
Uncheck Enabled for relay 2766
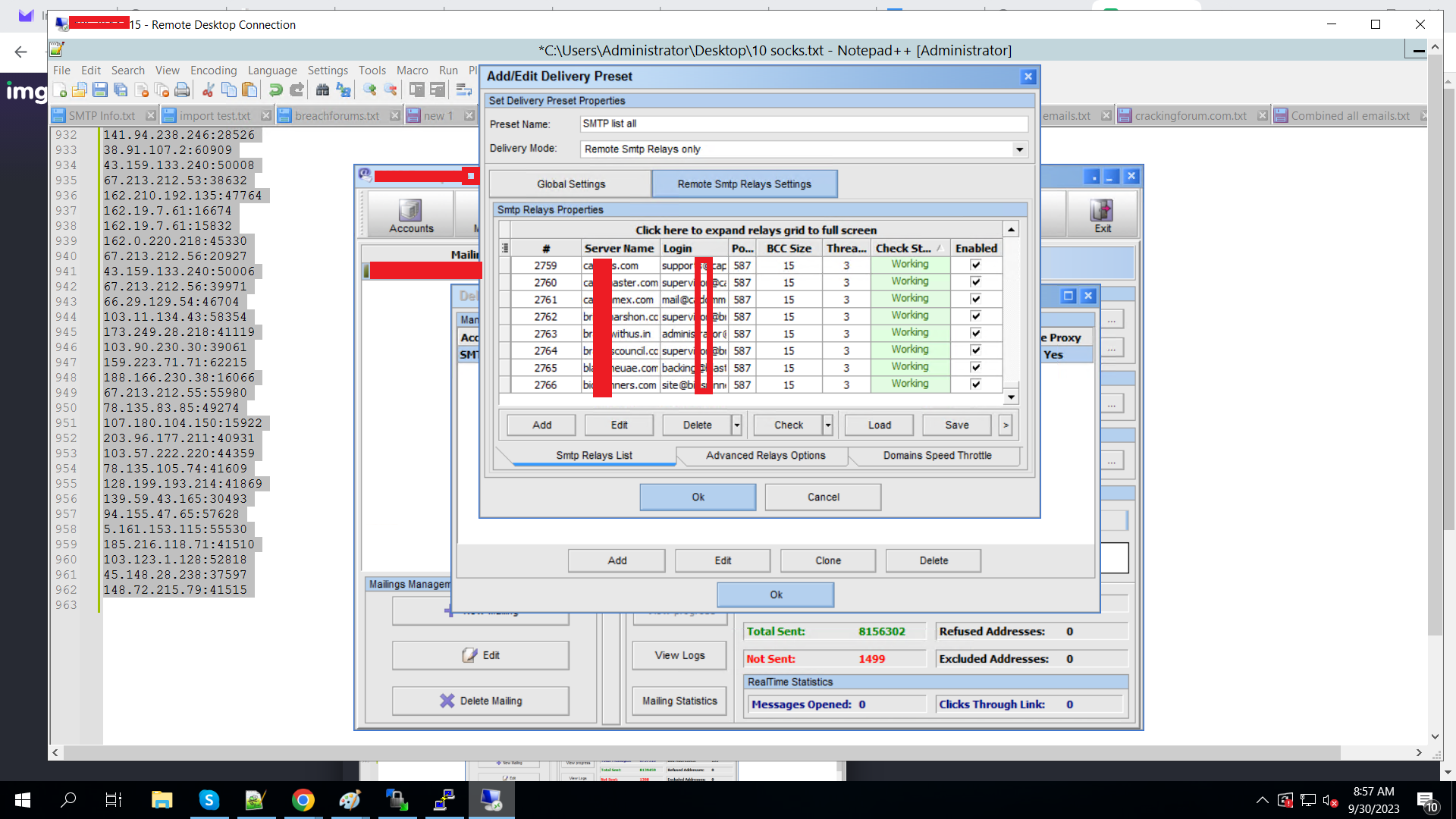[976, 384]
